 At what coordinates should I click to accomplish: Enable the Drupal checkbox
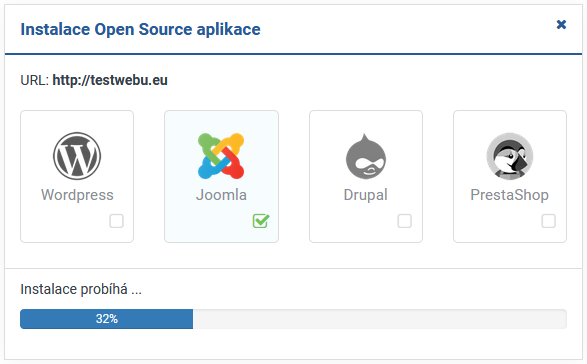tap(404, 221)
